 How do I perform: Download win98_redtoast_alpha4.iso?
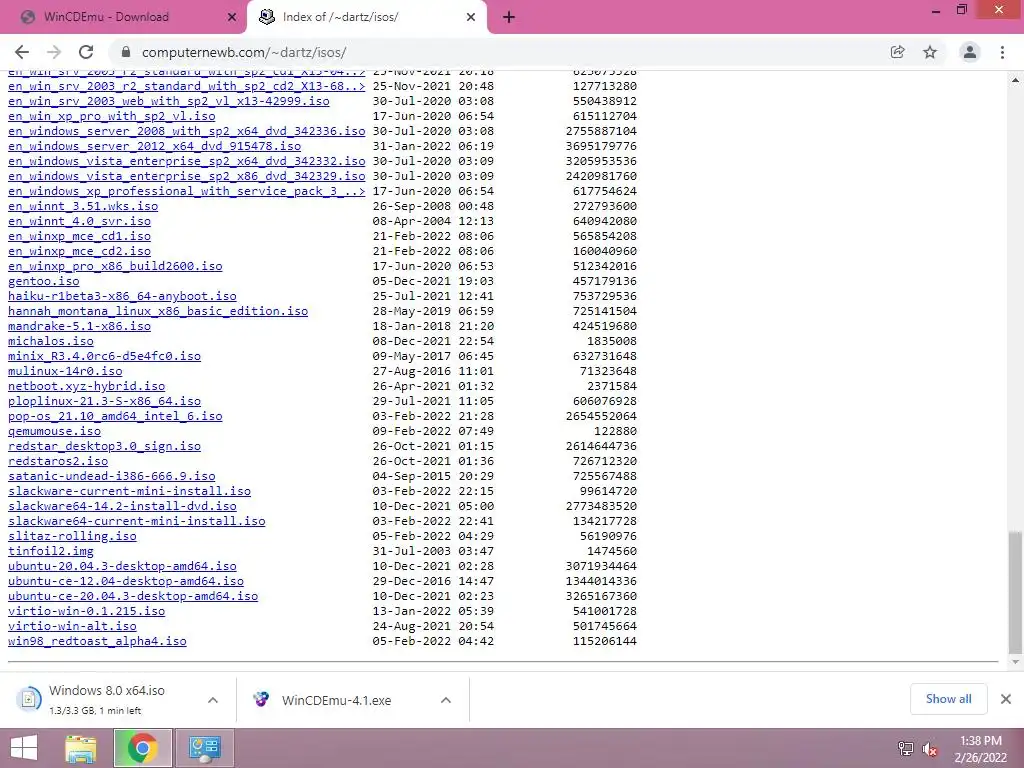97,641
